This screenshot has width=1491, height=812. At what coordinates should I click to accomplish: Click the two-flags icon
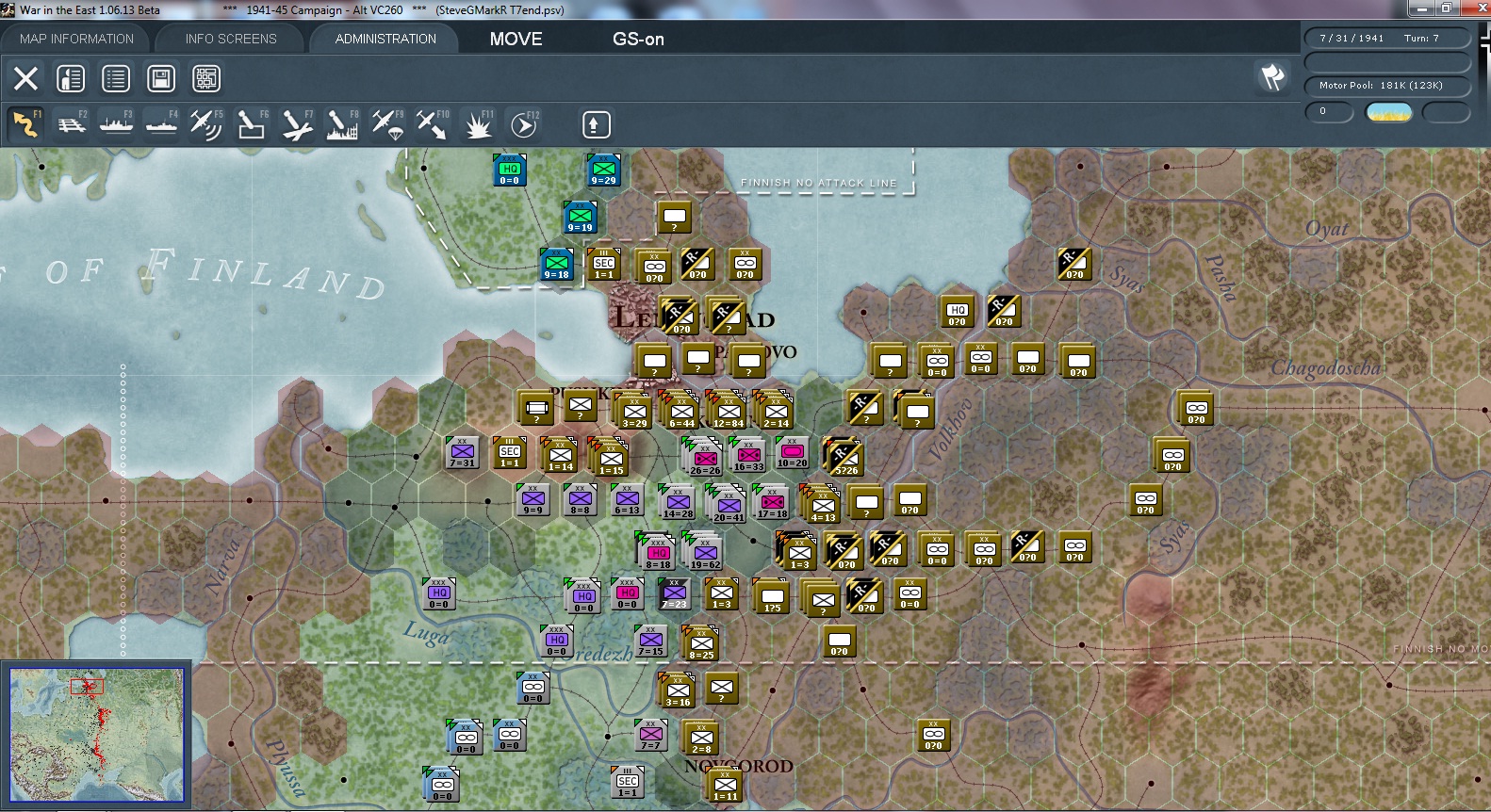1272,77
